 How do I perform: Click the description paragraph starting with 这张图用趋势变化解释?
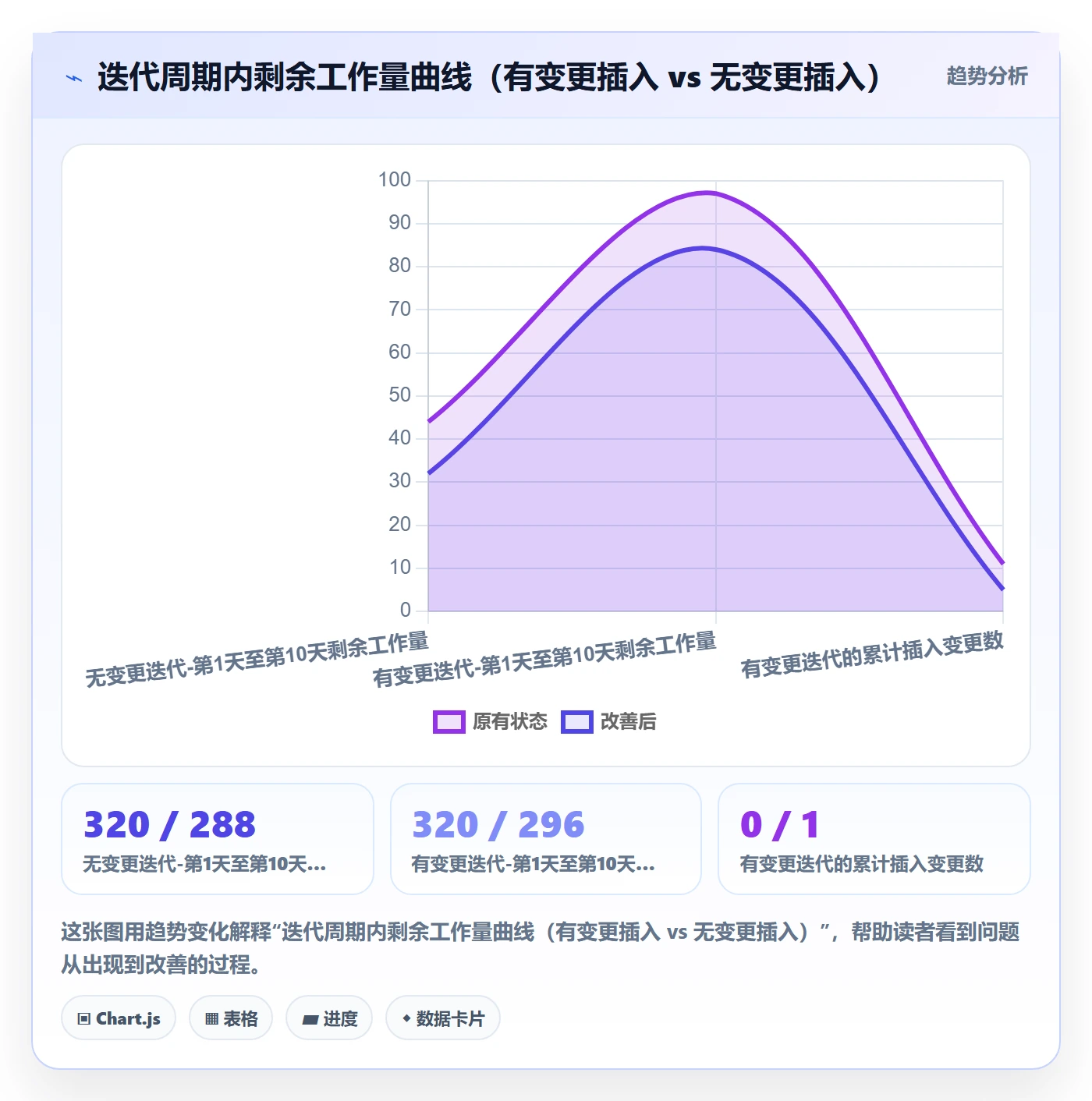(541, 948)
